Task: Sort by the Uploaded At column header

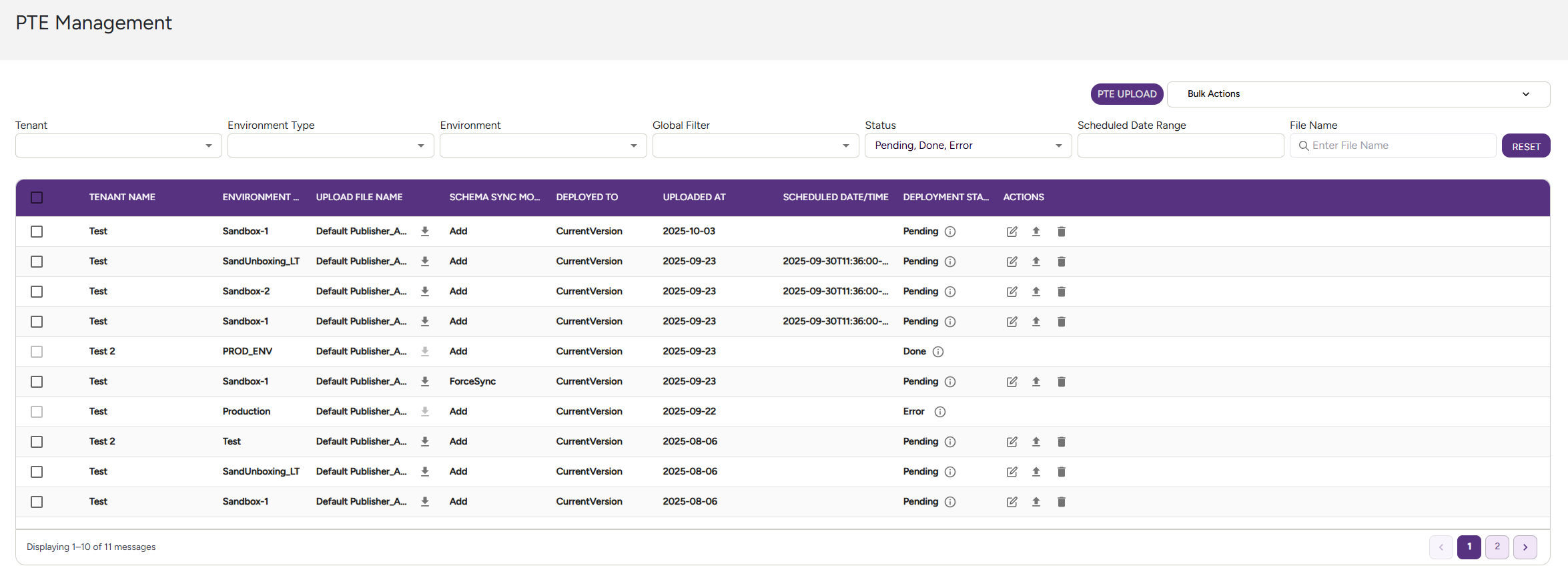Action: pos(694,198)
